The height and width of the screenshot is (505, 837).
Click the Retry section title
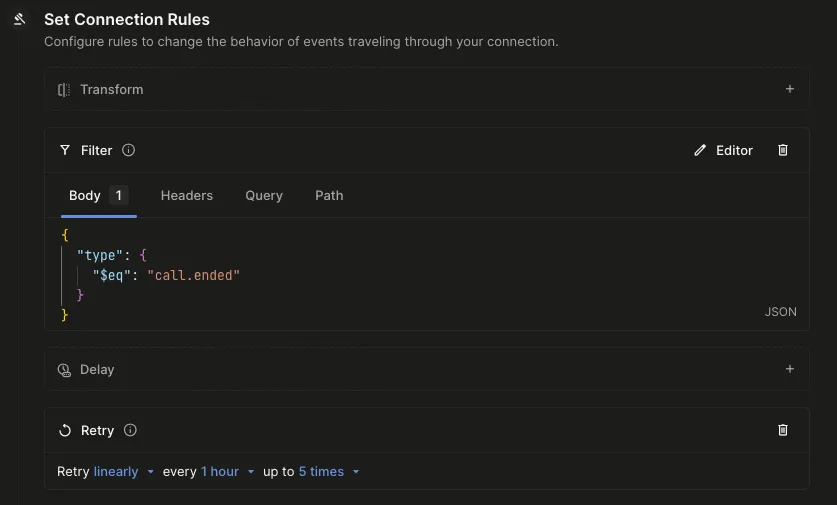click(98, 431)
